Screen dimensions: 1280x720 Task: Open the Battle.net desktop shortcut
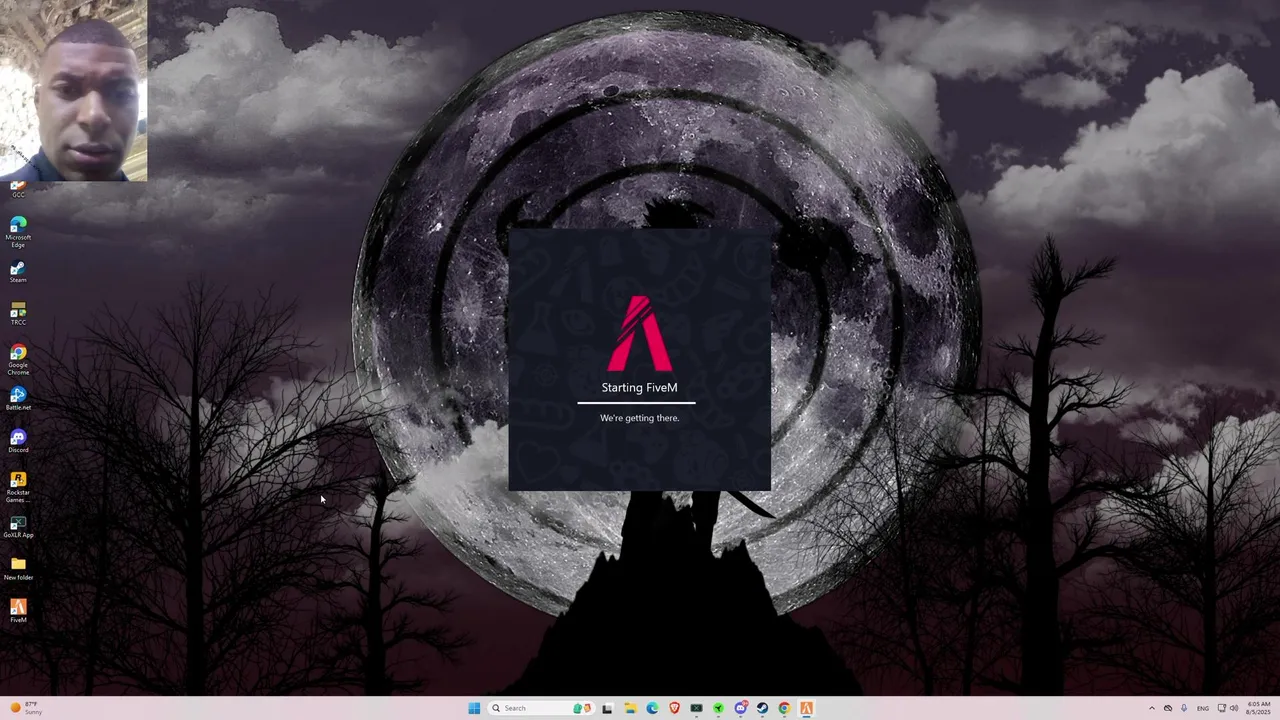click(x=18, y=399)
